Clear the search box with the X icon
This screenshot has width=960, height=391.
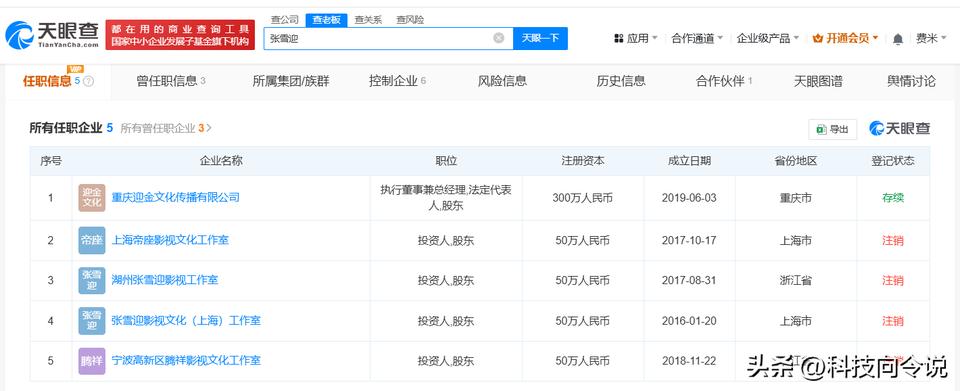(498, 38)
